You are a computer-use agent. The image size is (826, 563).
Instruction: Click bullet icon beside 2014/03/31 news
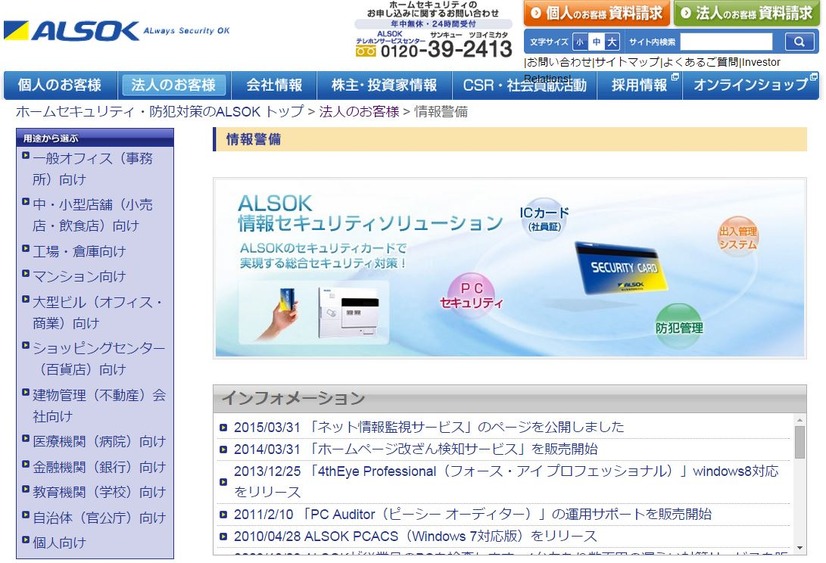click(223, 449)
